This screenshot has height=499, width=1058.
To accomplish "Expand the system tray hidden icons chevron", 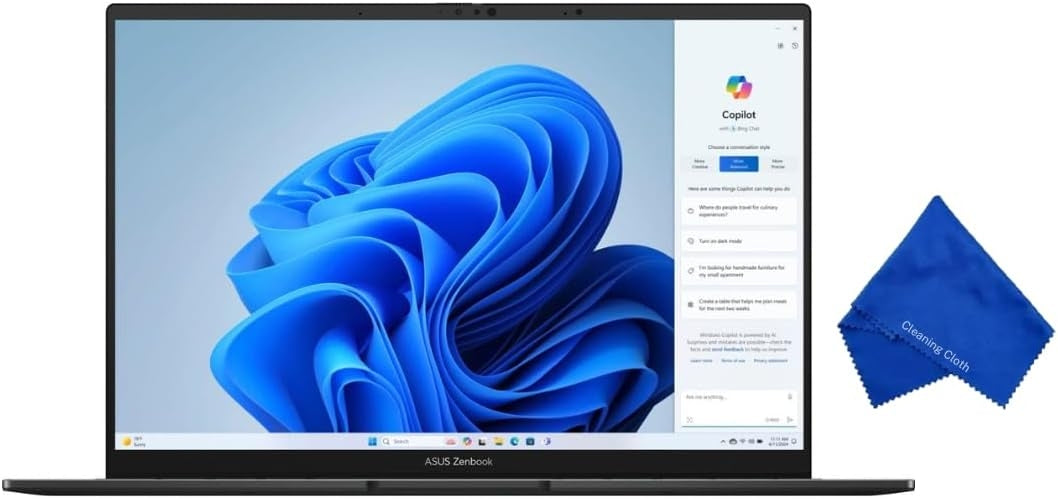I will click(x=723, y=441).
